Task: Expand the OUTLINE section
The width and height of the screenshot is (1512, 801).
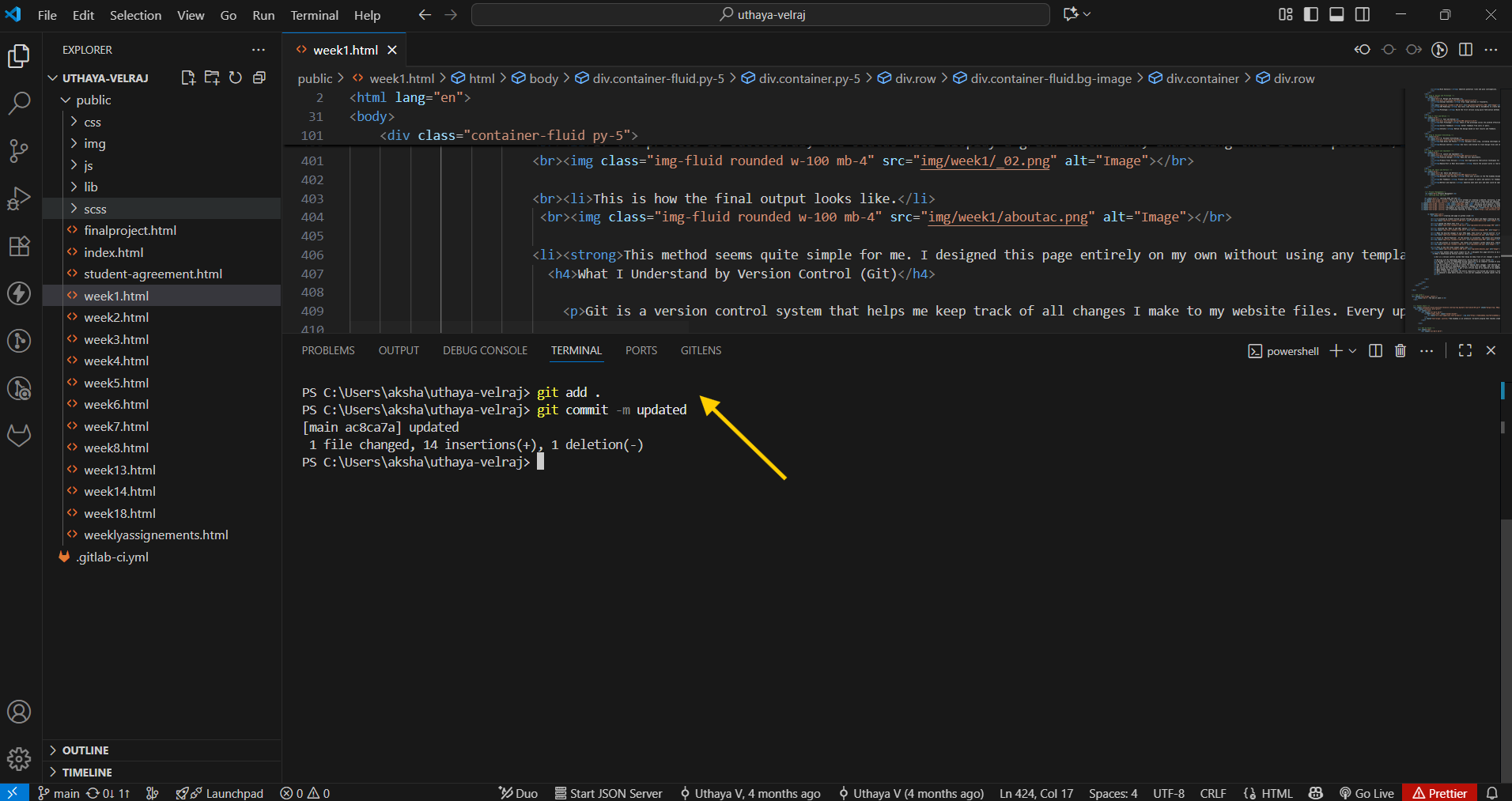Action: [x=161, y=750]
